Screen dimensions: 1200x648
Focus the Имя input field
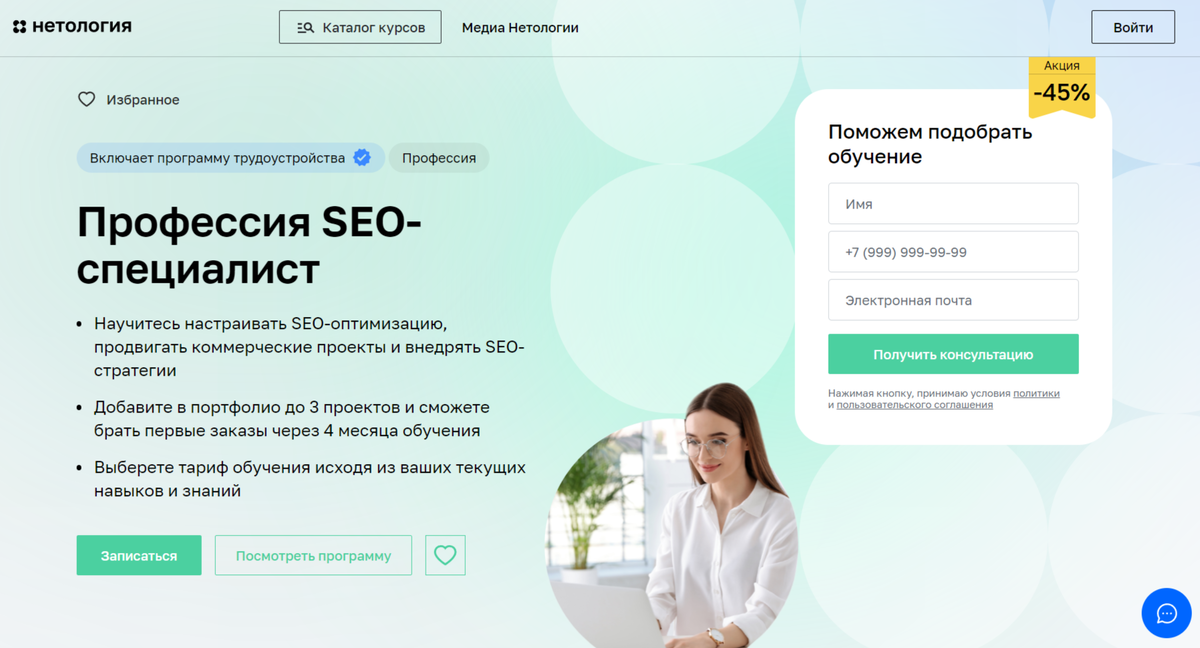(953, 203)
